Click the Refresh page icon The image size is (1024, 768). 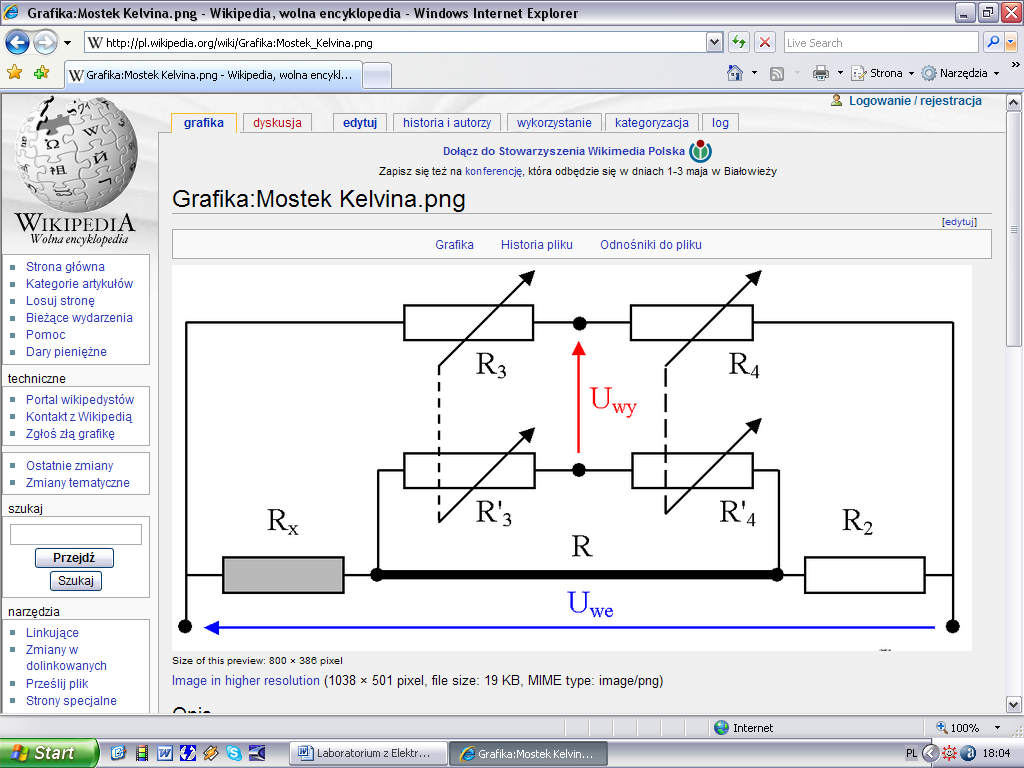[739, 43]
